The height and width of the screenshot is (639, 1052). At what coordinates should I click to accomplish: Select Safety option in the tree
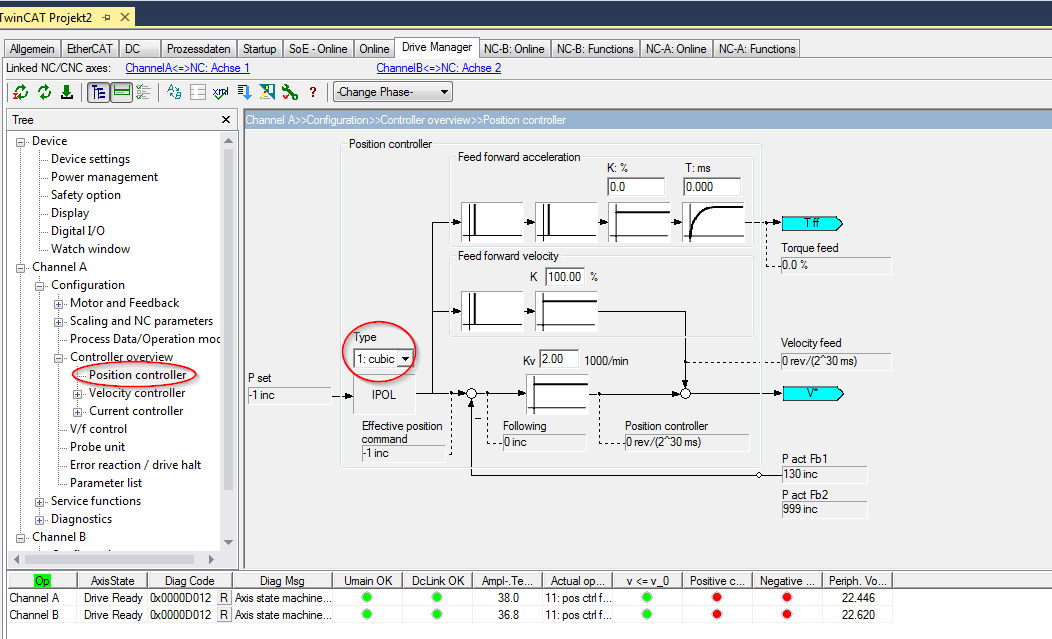(x=86, y=195)
